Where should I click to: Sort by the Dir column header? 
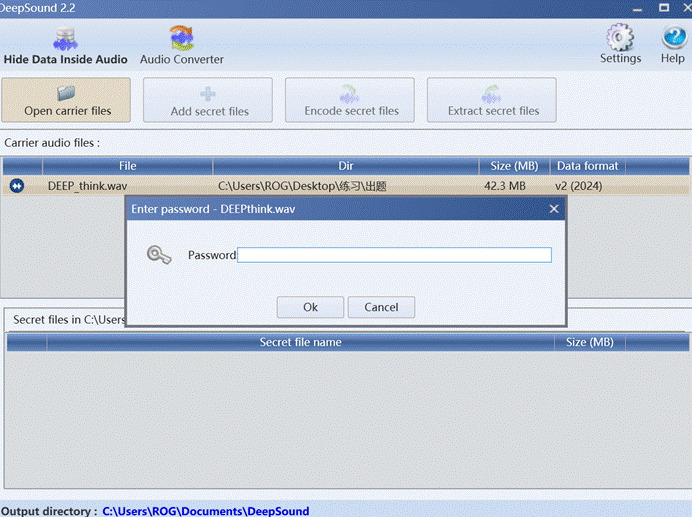[x=346, y=166]
